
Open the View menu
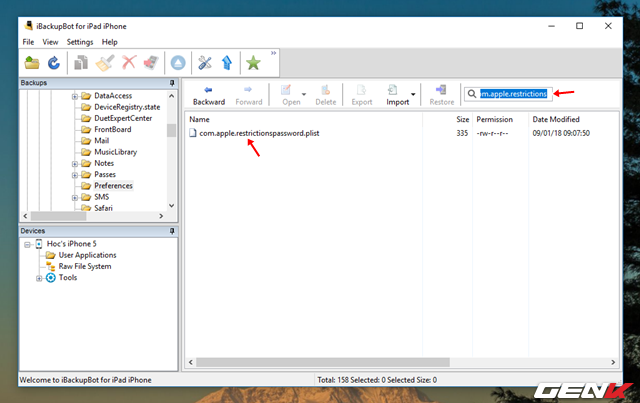pyautogui.click(x=50, y=42)
